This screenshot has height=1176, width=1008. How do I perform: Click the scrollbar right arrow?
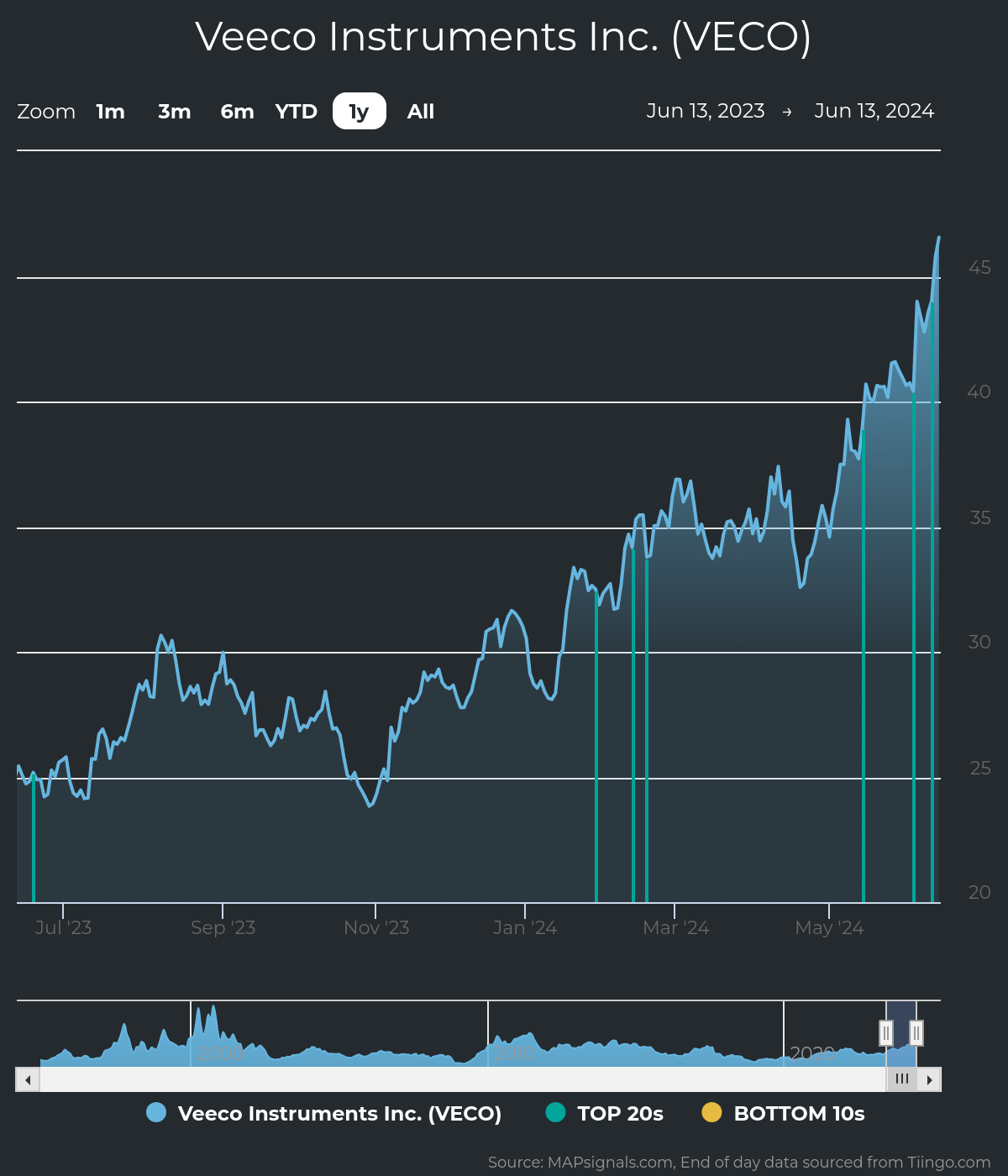click(929, 1079)
